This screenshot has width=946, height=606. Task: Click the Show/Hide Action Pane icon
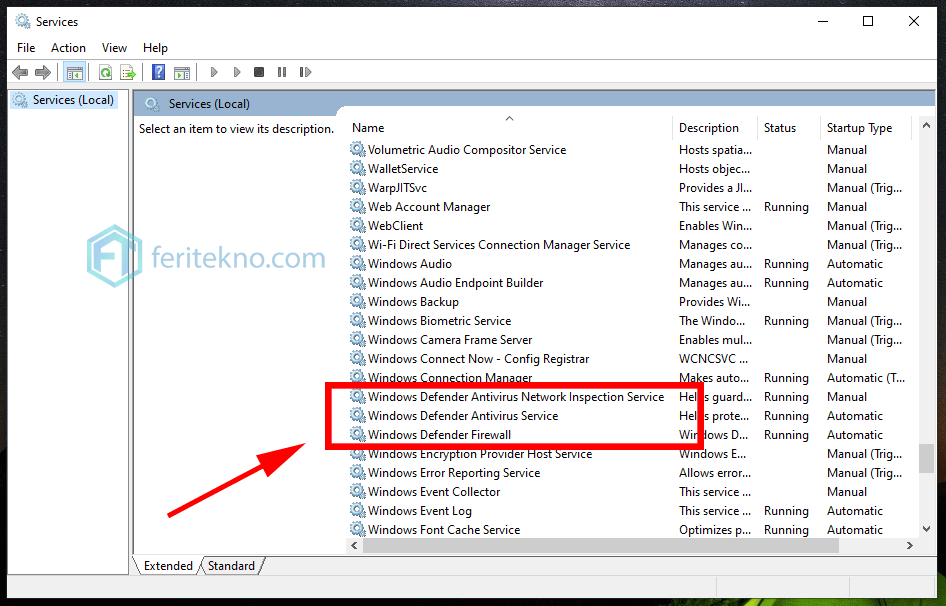pyautogui.click(x=182, y=72)
